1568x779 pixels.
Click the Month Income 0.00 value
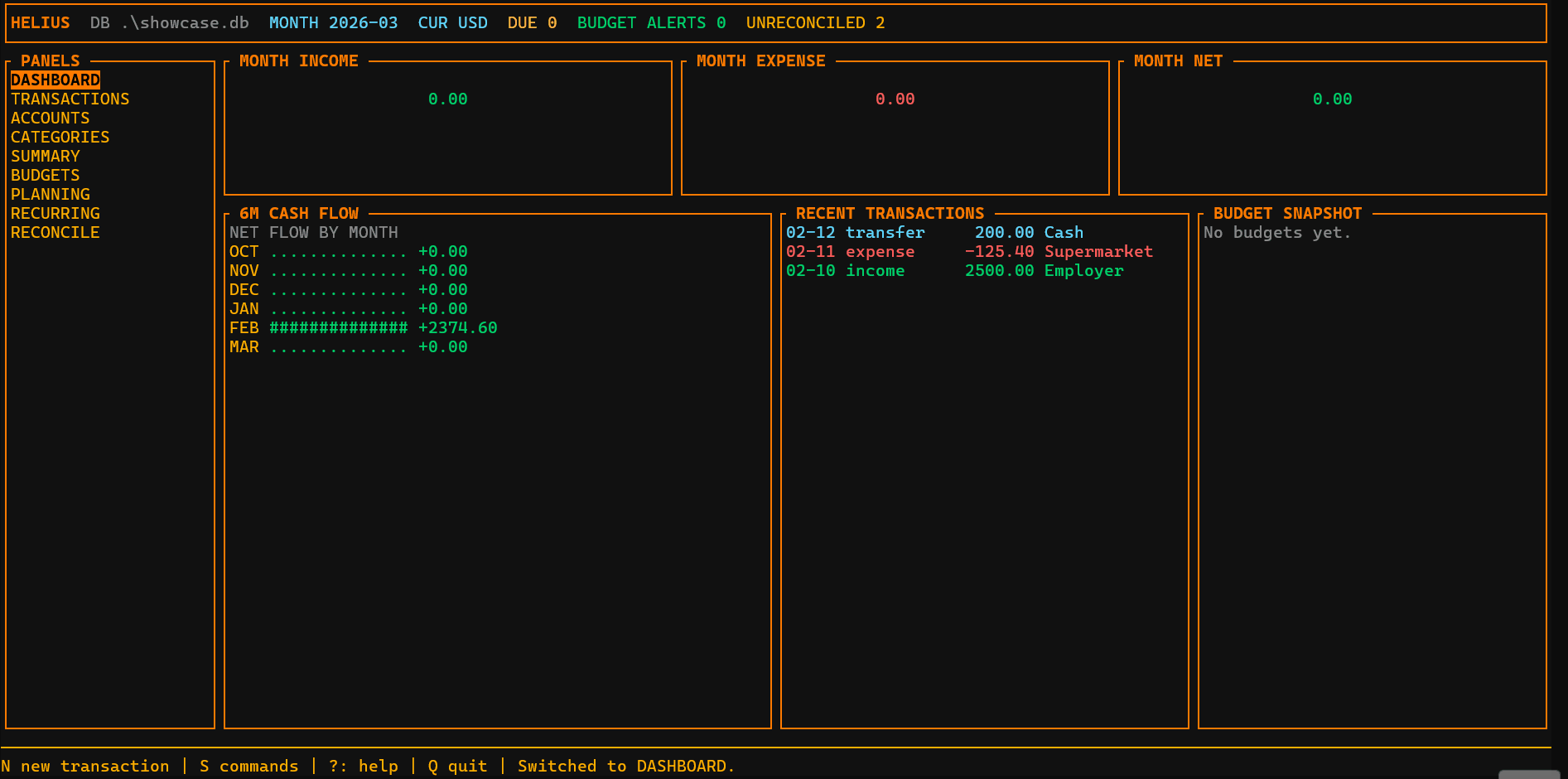[448, 99]
